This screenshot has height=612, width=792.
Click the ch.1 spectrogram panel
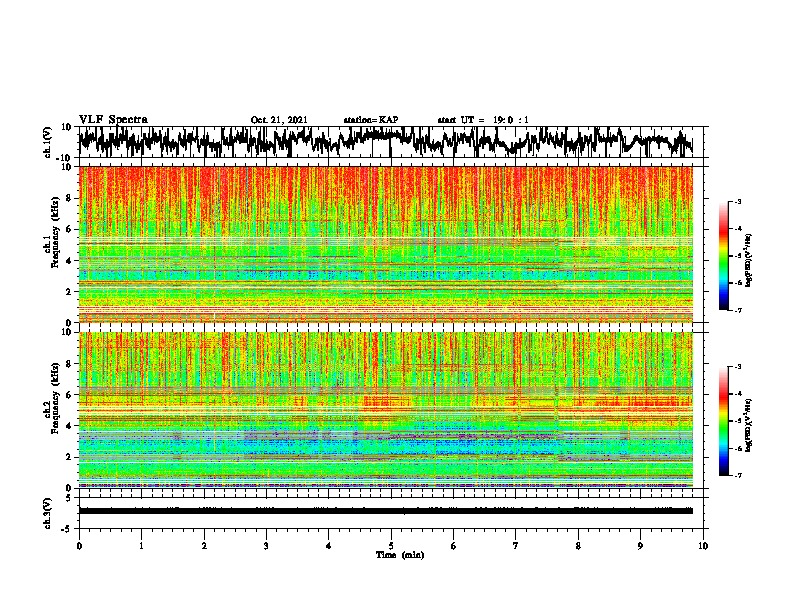pyautogui.click(x=385, y=244)
